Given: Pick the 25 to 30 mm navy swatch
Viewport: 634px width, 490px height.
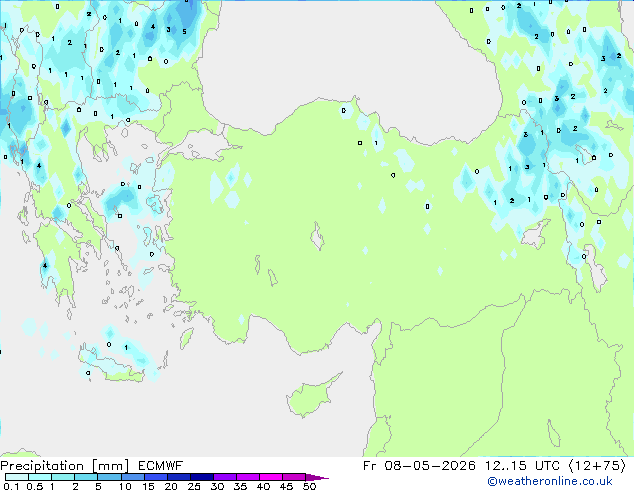Looking at the screenshot, I should pos(202,477).
